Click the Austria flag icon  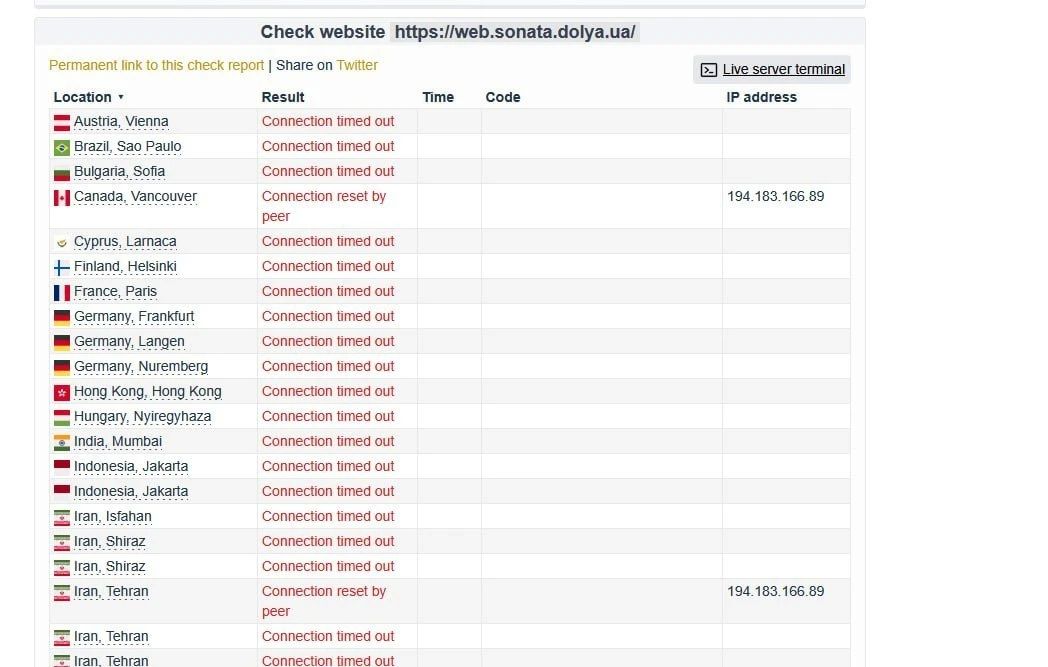click(x=61, y=122)
